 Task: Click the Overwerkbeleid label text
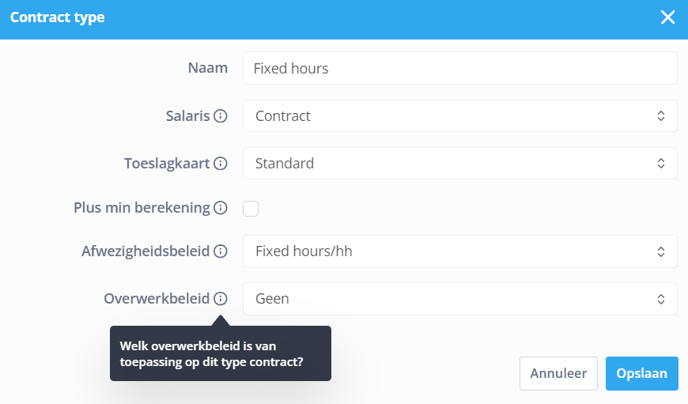(x=157, y=298)
